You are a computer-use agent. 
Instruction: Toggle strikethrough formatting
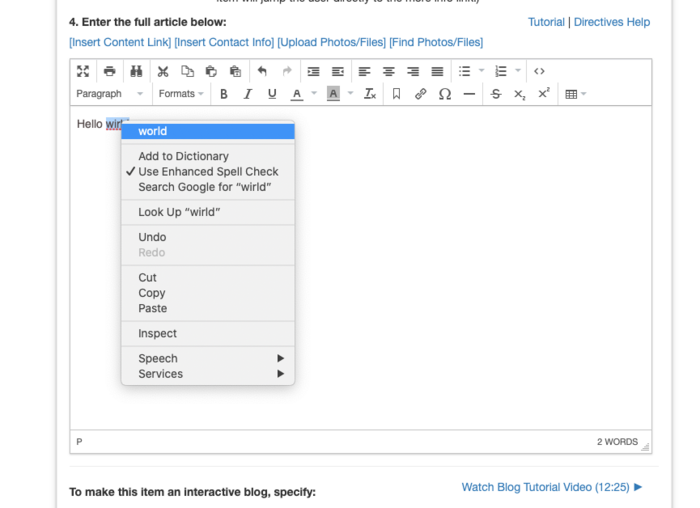pyautogui.click(x=496, y=94)
